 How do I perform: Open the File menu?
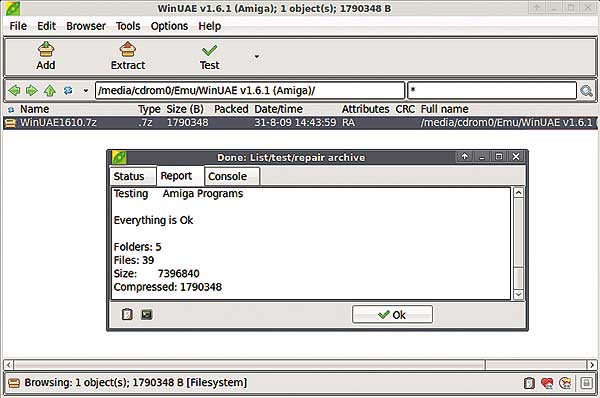(x=18, y=26)
